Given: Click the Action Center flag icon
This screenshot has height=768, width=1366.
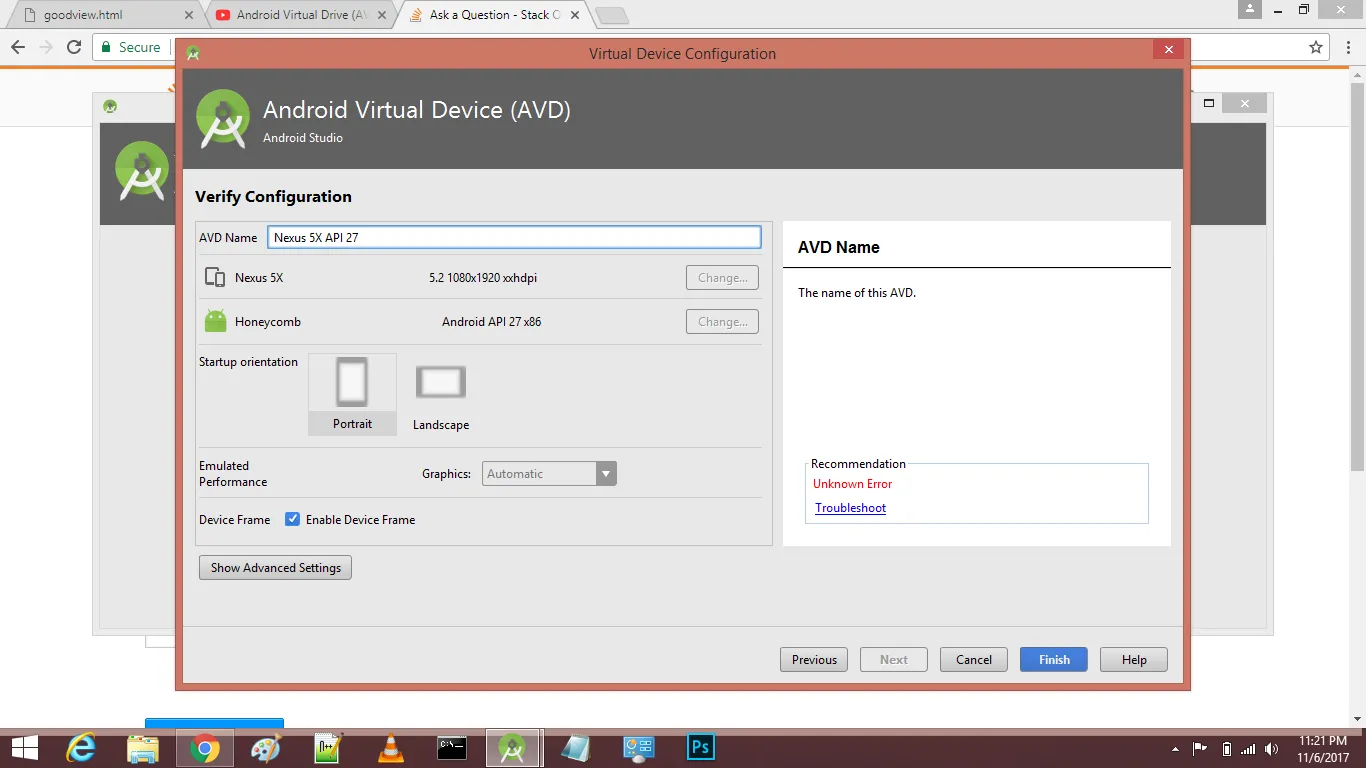Looking at the screenshot, I should pyautogui.click(x=1200, y=749).
